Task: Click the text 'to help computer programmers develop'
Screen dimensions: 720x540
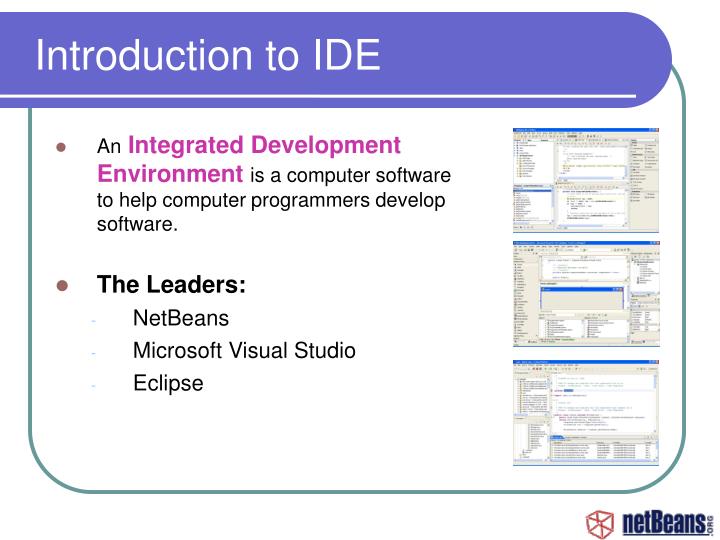Action: click(270, 200)
